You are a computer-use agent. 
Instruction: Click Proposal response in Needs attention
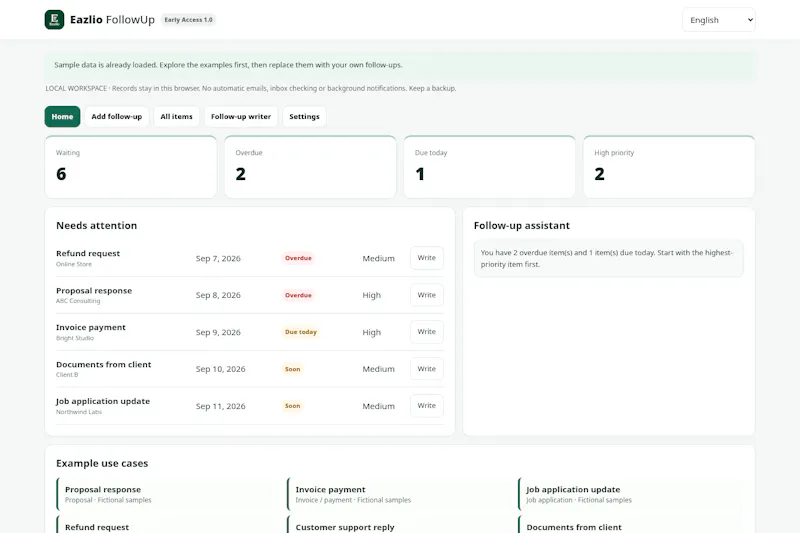(94, 291)
